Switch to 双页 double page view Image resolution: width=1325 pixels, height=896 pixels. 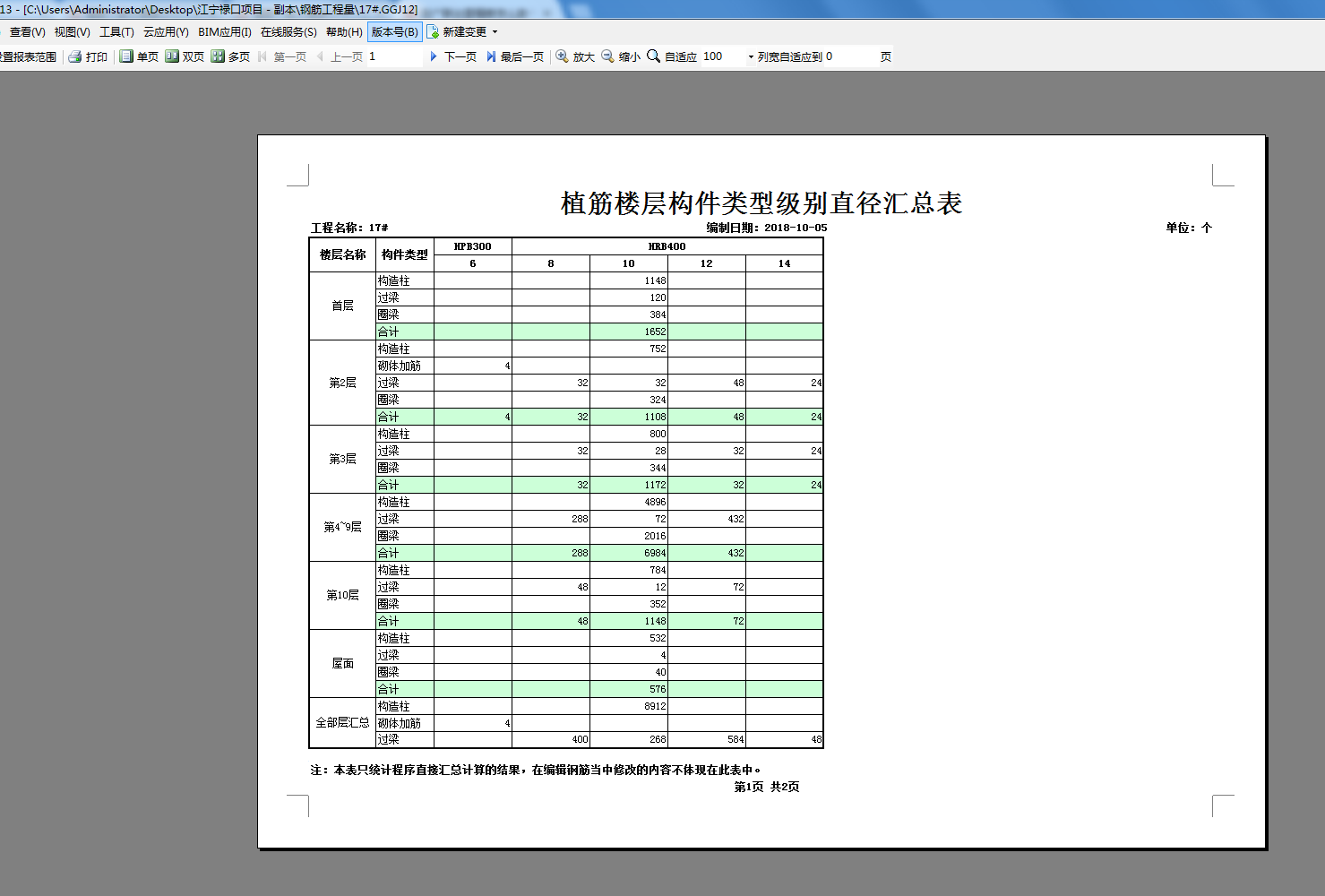tap(185, 56)
